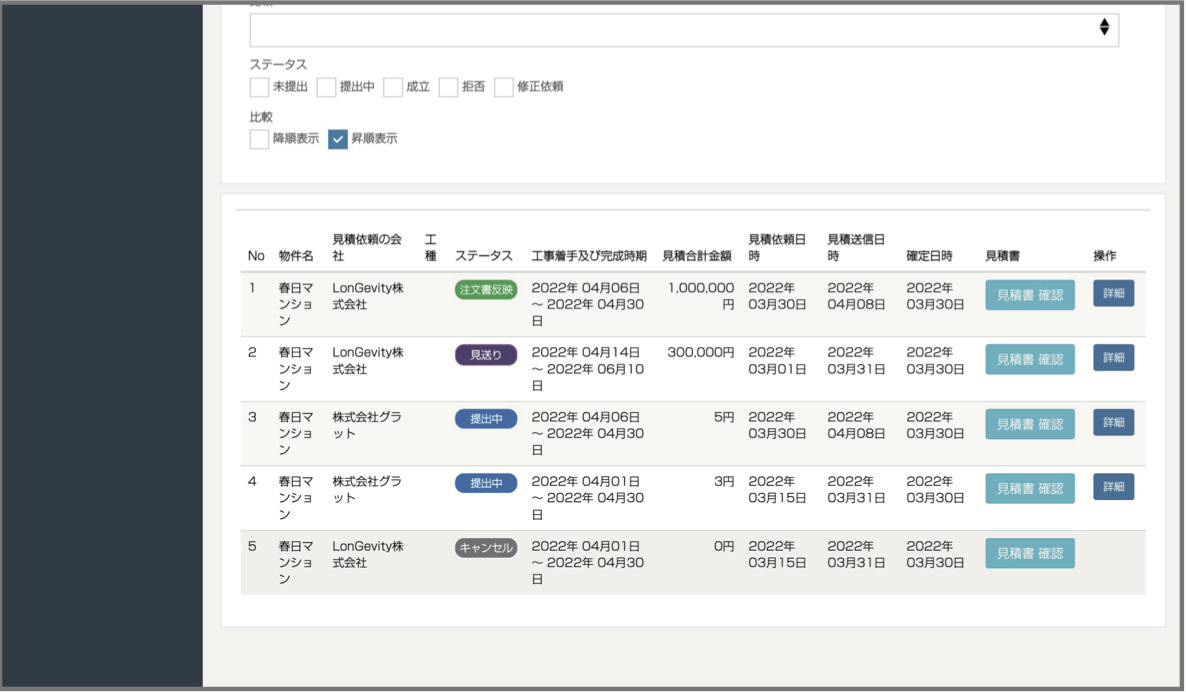Image resolution: width=1186 pixels, height=692 pixels.
Task: Click 詳細 button for row 1
Action: point(1113,294)
